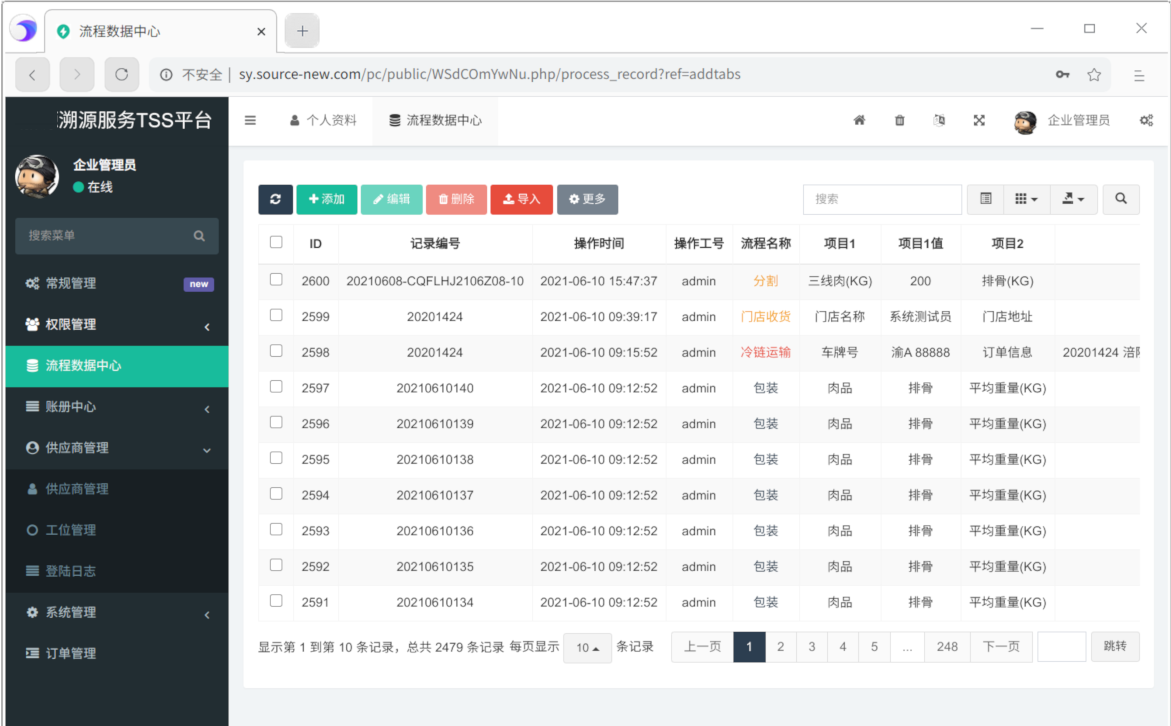Select the checkbox for record 2595
The image size is (1171, 726).
point(276,458)
